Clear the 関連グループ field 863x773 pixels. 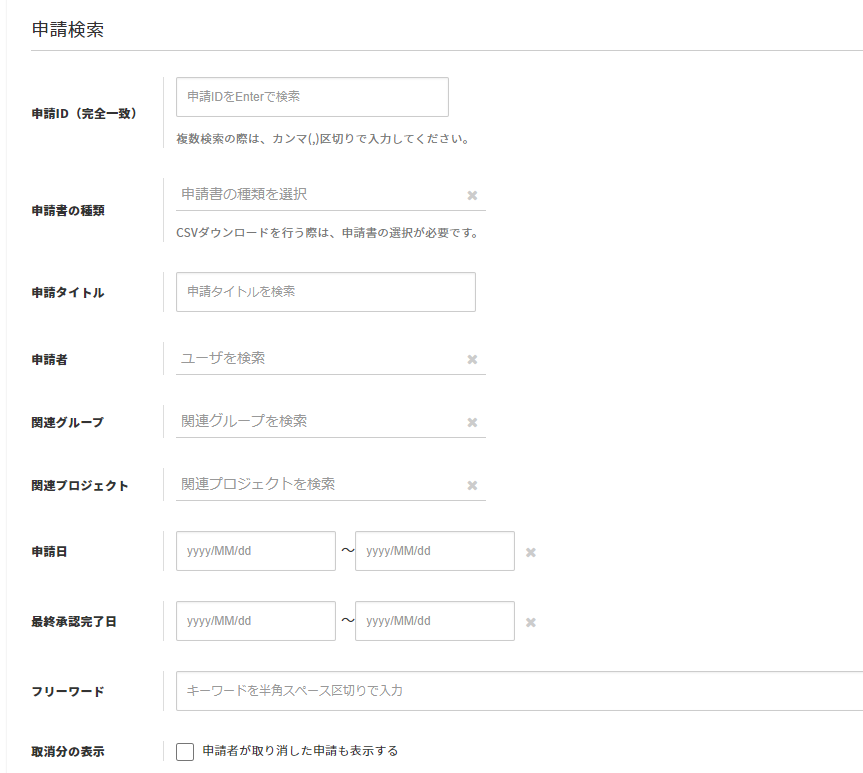tap(472, 423)
